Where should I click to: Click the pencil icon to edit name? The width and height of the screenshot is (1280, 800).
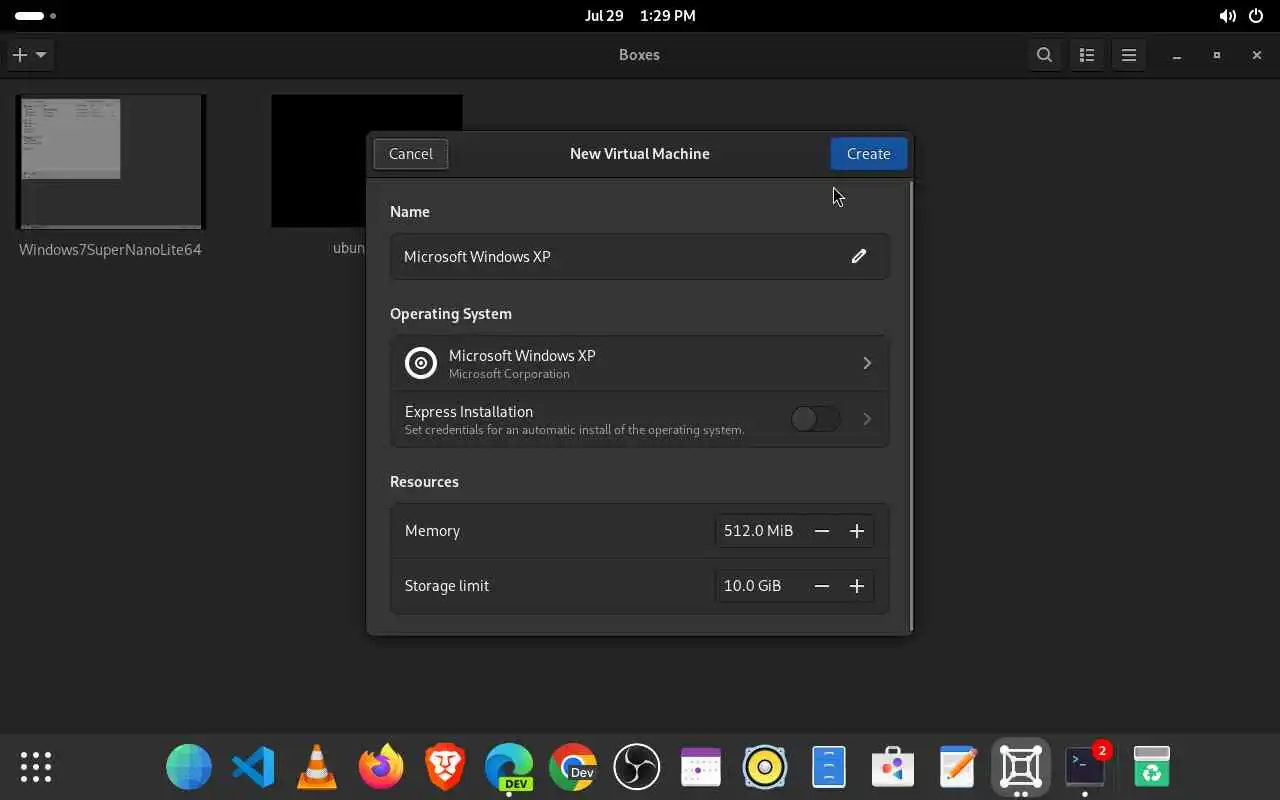pos(858,256)
